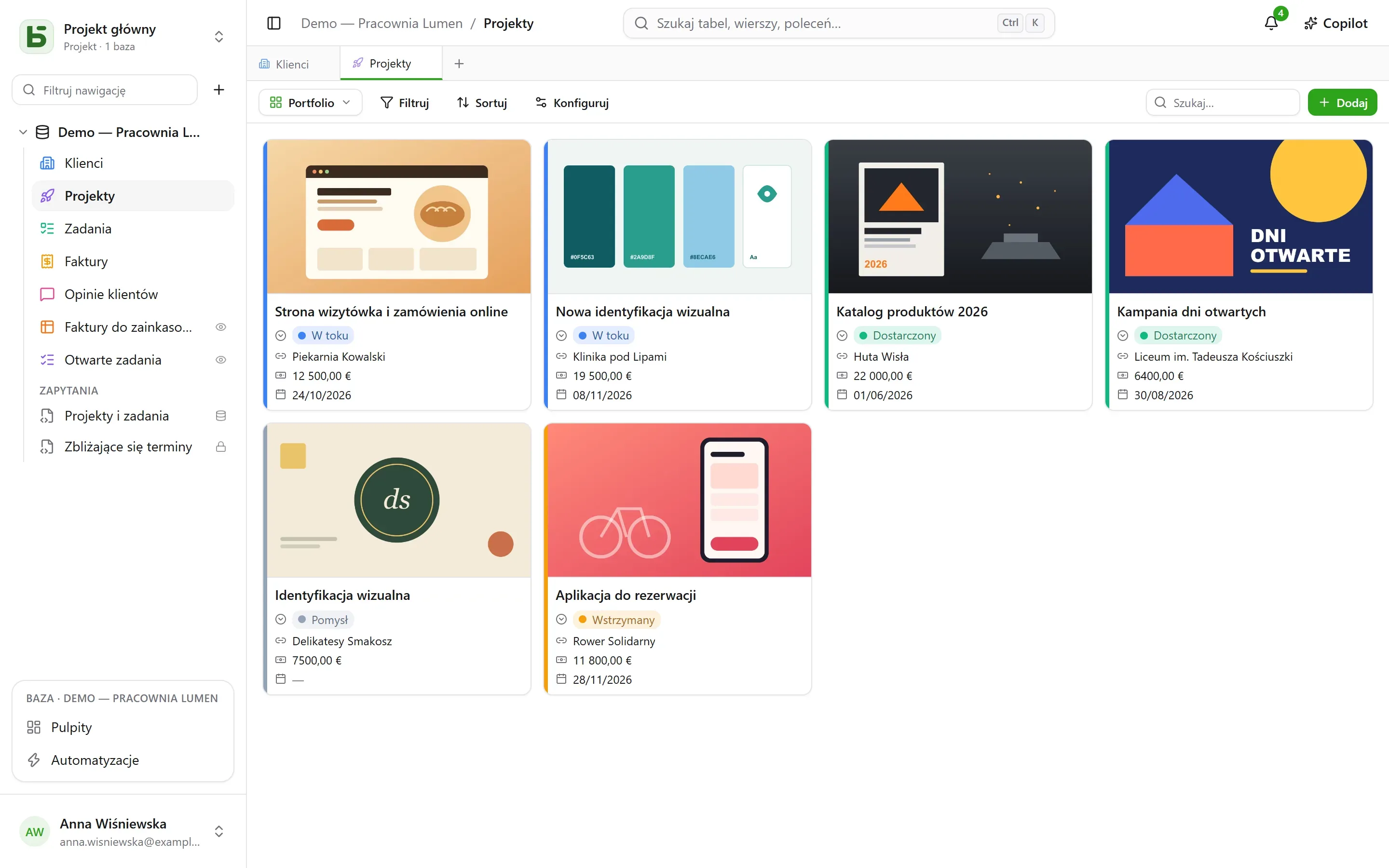
Task: Focus the global search field
Action: point(839,23)
